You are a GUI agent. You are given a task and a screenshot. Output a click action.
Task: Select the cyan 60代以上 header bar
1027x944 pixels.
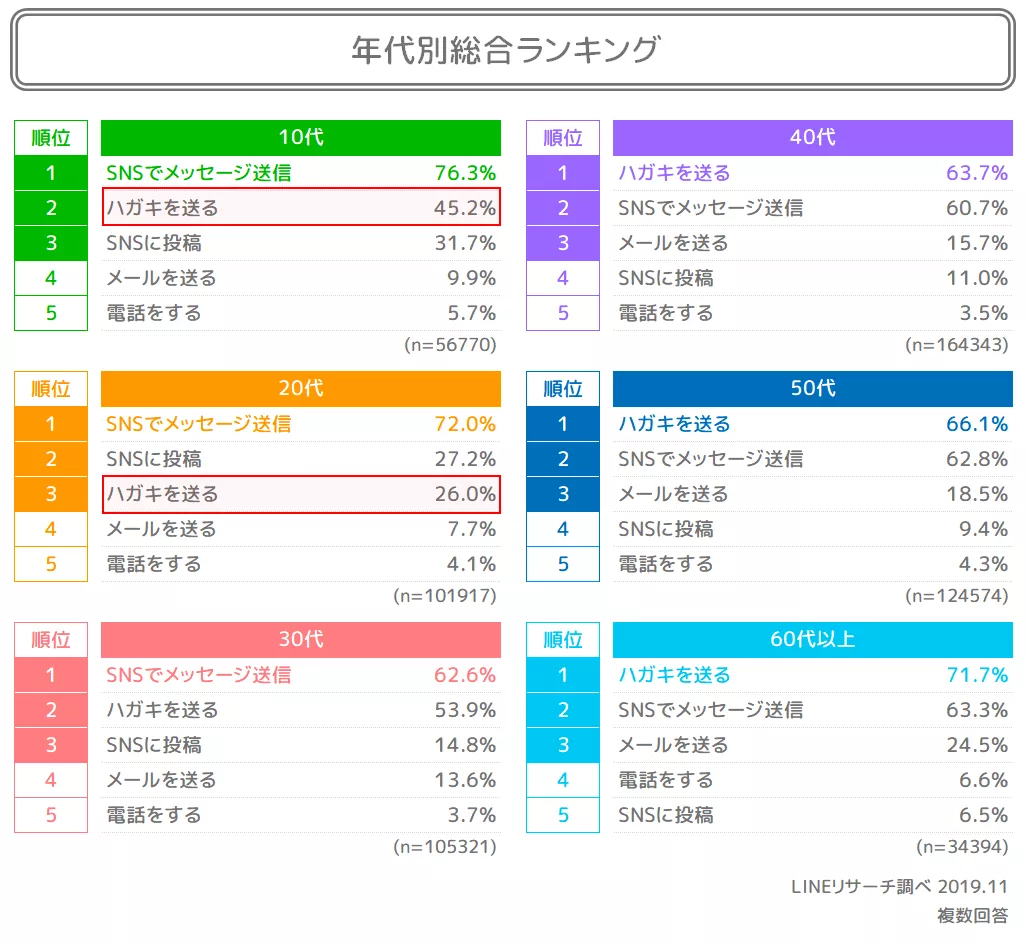[x=812, y=640]
